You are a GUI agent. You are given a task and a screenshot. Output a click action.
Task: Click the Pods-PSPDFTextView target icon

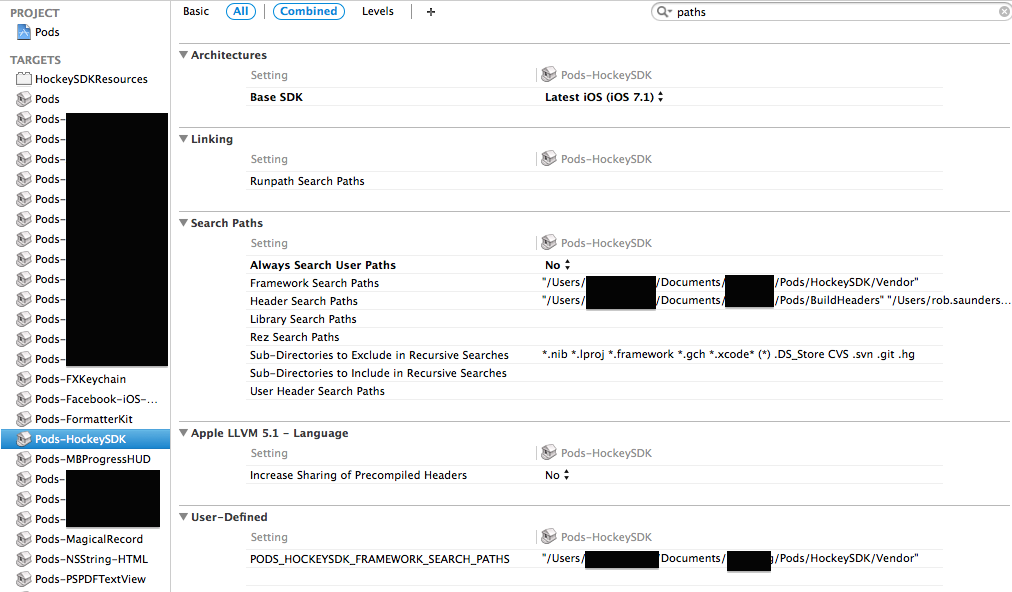click(24, 579)
